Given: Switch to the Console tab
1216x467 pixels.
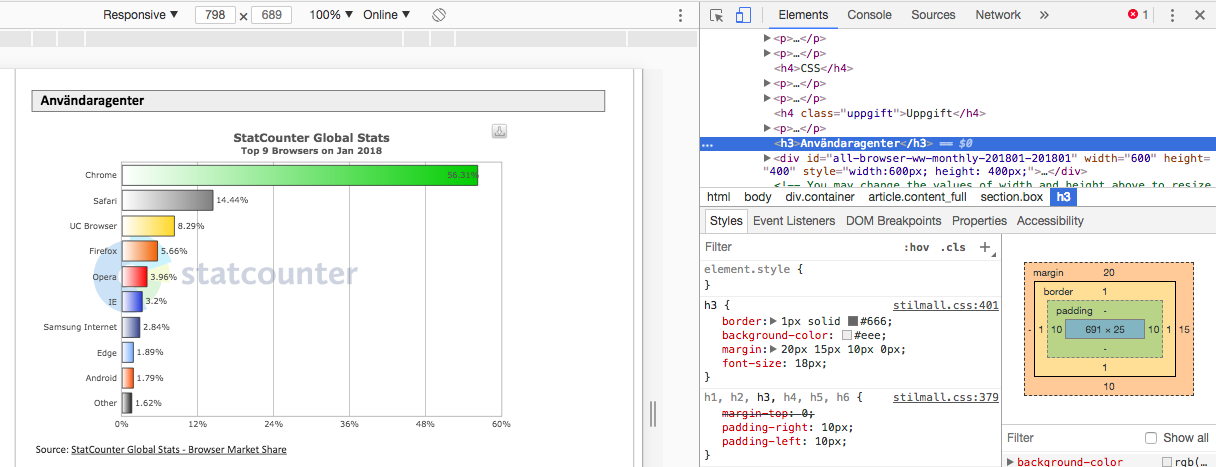Looking at the screenshot, I should (x=869, y=15).
